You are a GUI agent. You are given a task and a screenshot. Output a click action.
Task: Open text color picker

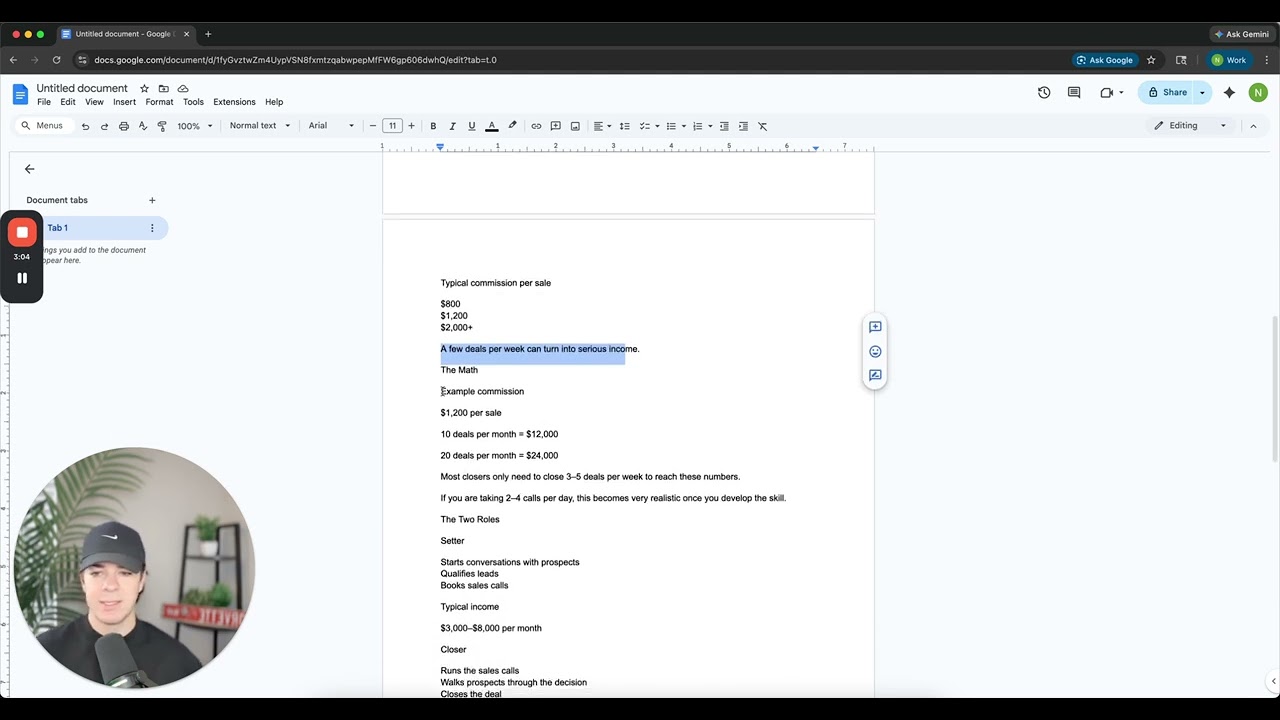(x=492, y=126)
